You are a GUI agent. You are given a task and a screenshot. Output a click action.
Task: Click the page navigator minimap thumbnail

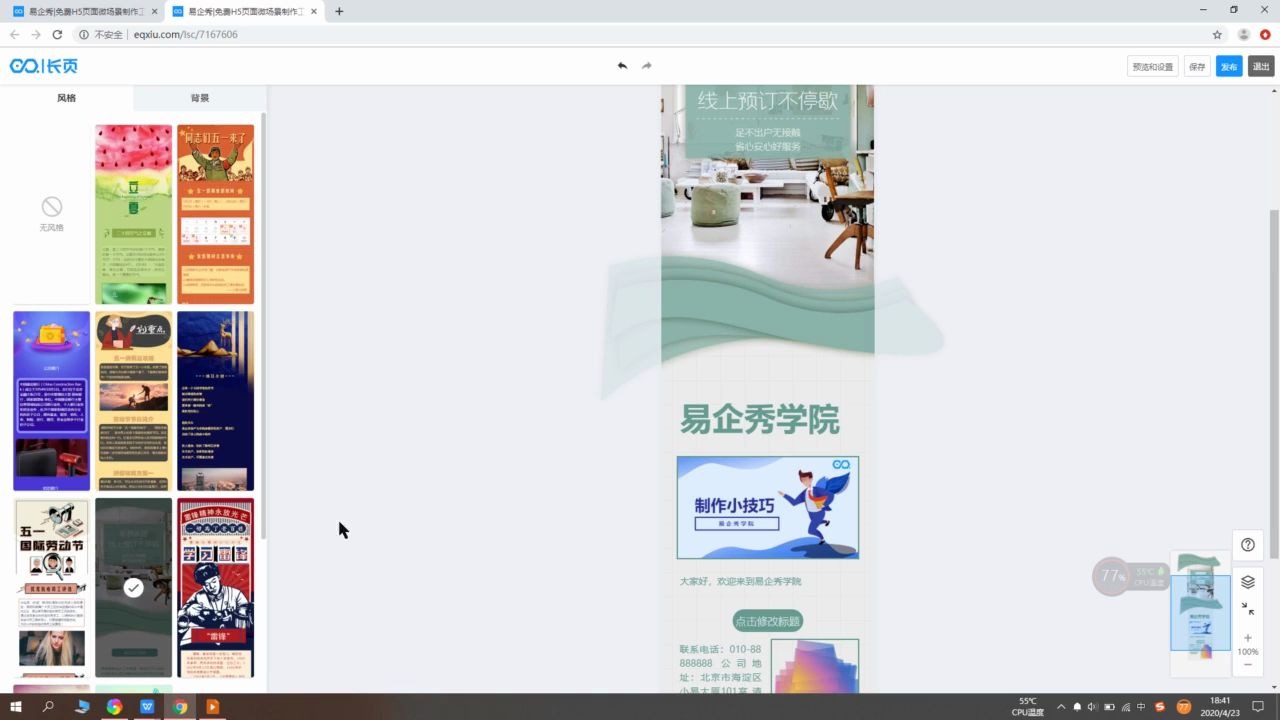1200,612
